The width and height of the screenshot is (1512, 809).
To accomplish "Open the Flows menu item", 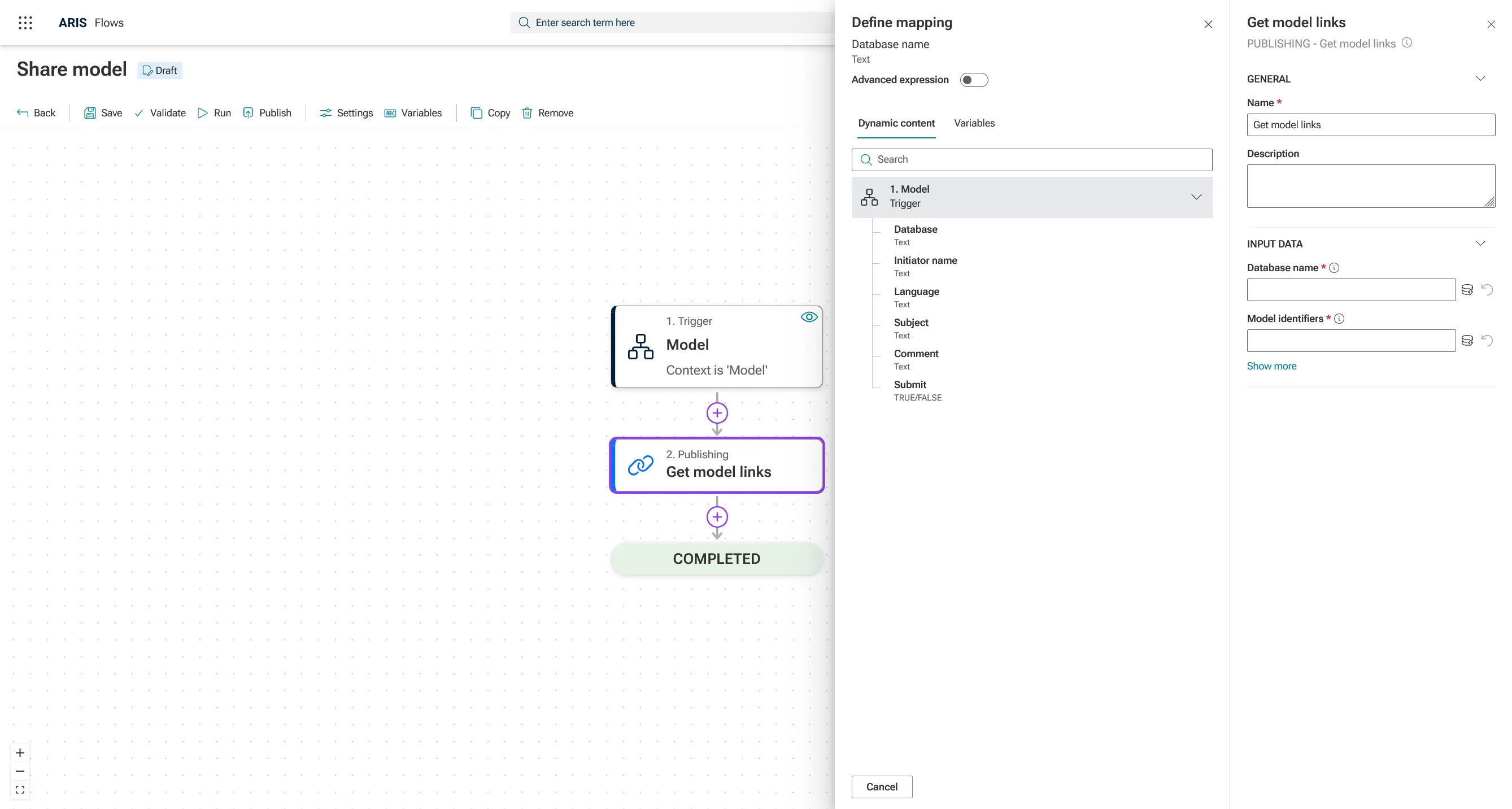I will click(x=108, y=22).
